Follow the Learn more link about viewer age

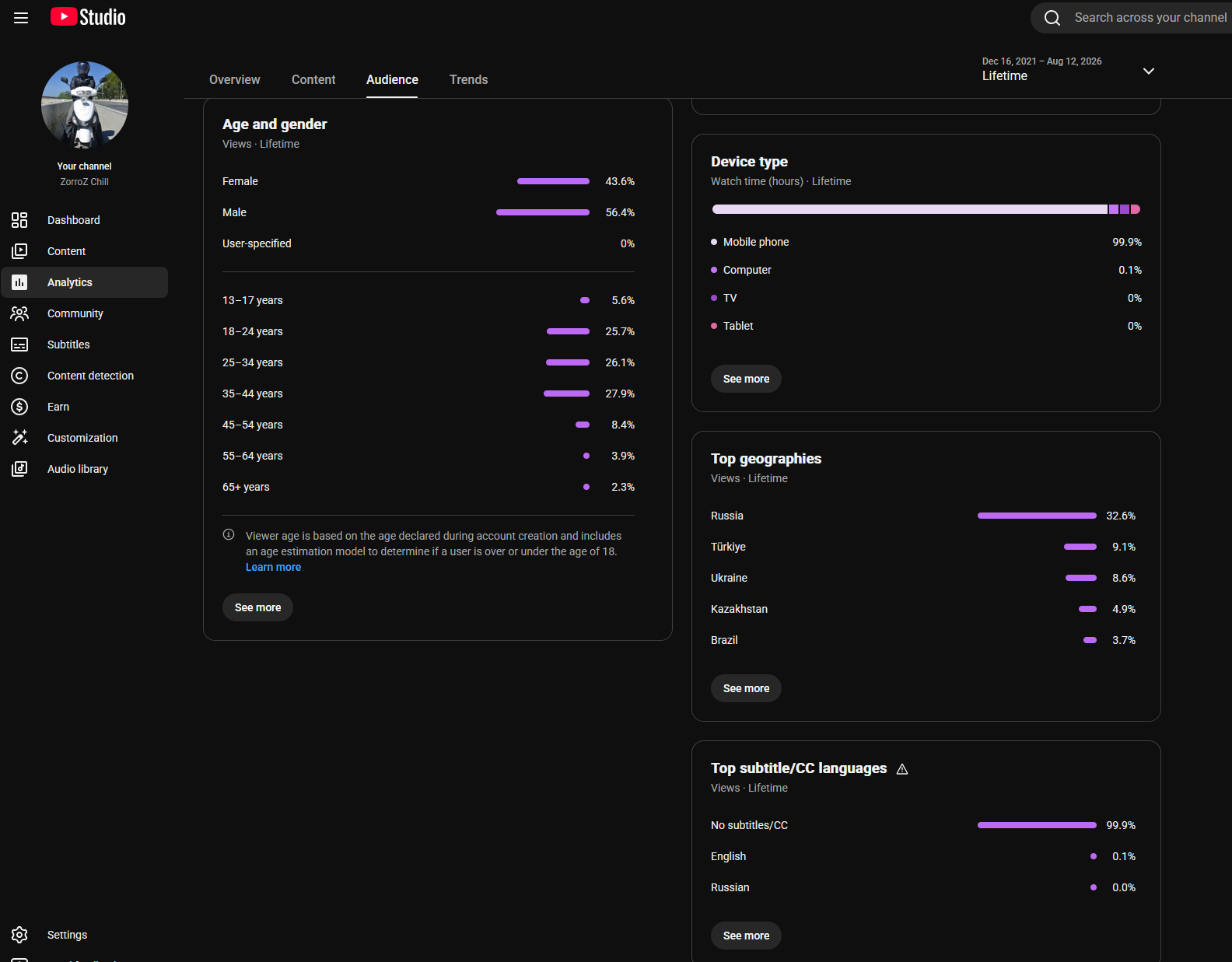click(x=273, y=567)
